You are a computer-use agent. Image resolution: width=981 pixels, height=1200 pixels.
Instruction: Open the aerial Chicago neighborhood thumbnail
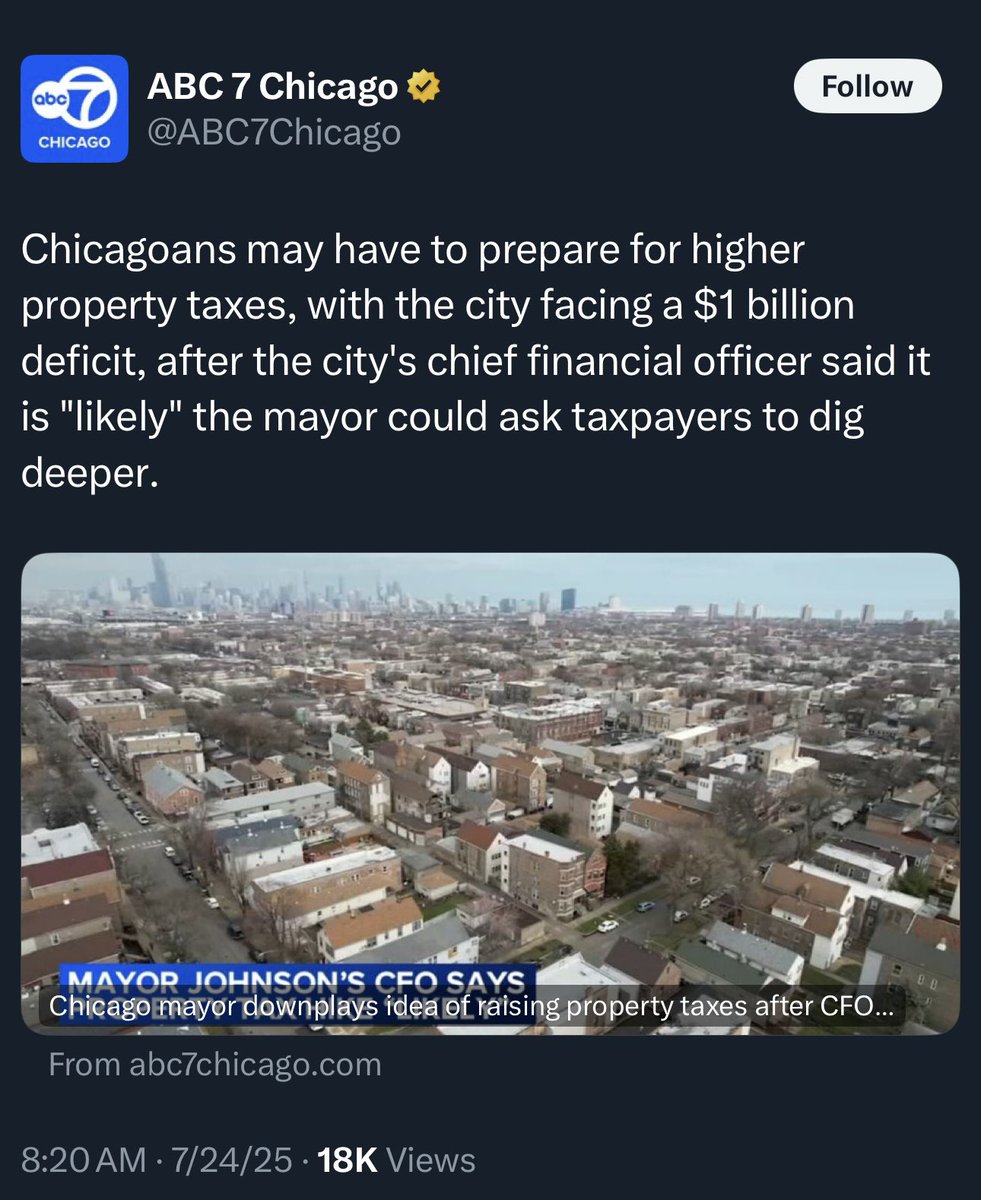coord(490,794)
